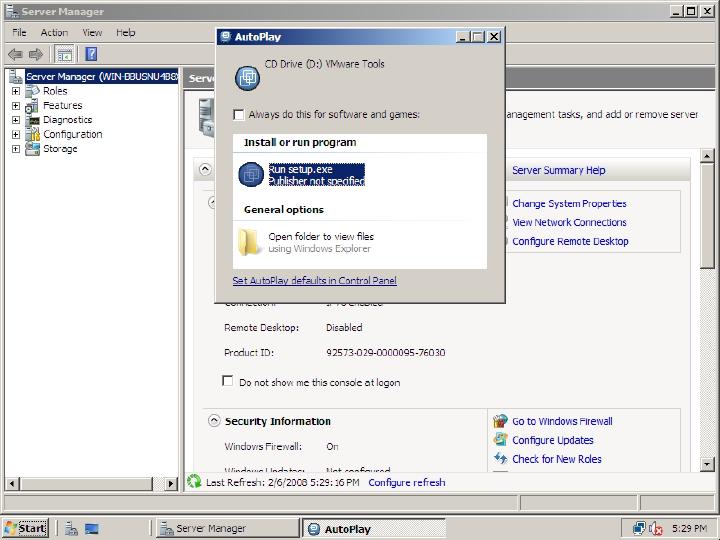The image size is (720, 540).
Task: Click the Storage icon in tree
Action: pyautogui.click(x=32, y=149)
